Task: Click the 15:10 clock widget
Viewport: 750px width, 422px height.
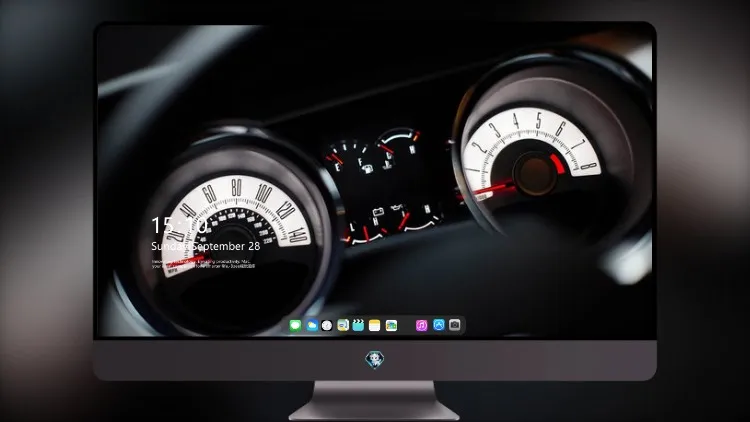Action: (179, 225)
